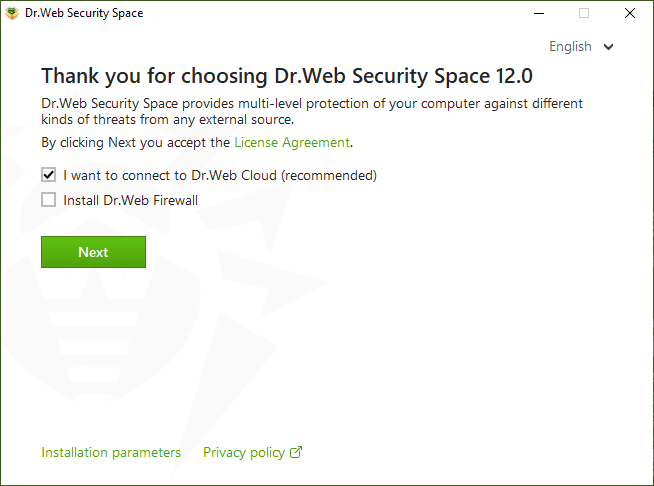Image resolution: width=654 pixels, height=486 pixels.
Task: Click the 'Install Dr.Web Firewall' label text
Action: (131, 200)
